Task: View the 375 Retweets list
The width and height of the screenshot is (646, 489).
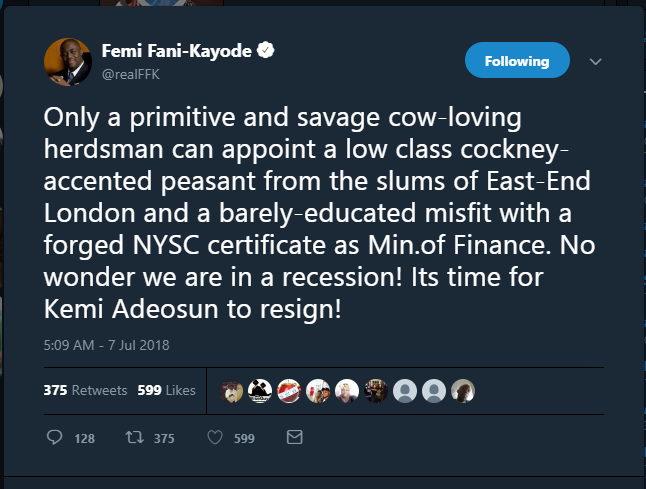Action: click(78, 390)
